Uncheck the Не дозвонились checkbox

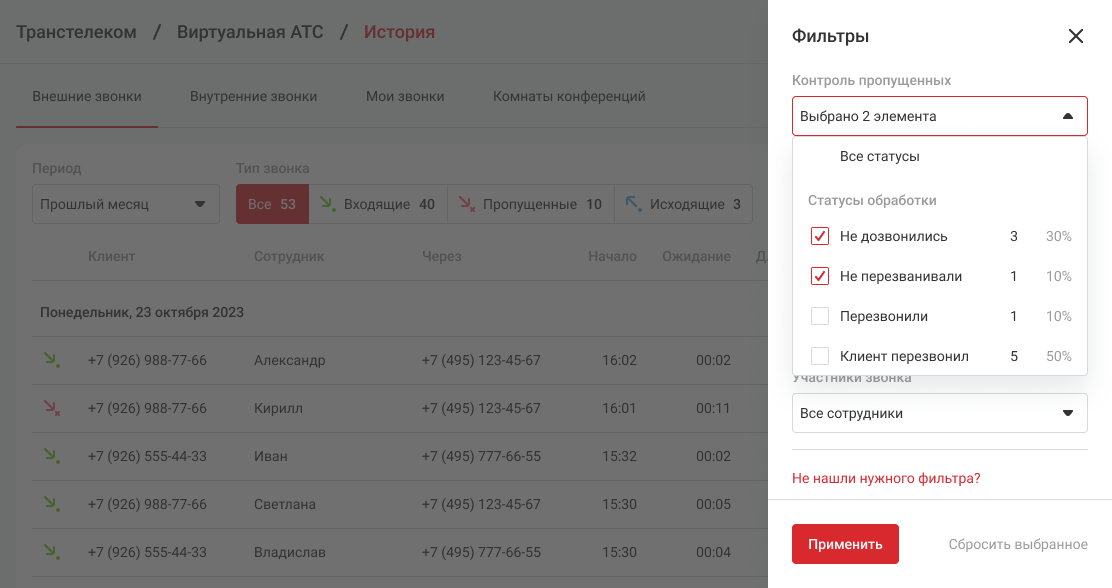pos(820,237)
